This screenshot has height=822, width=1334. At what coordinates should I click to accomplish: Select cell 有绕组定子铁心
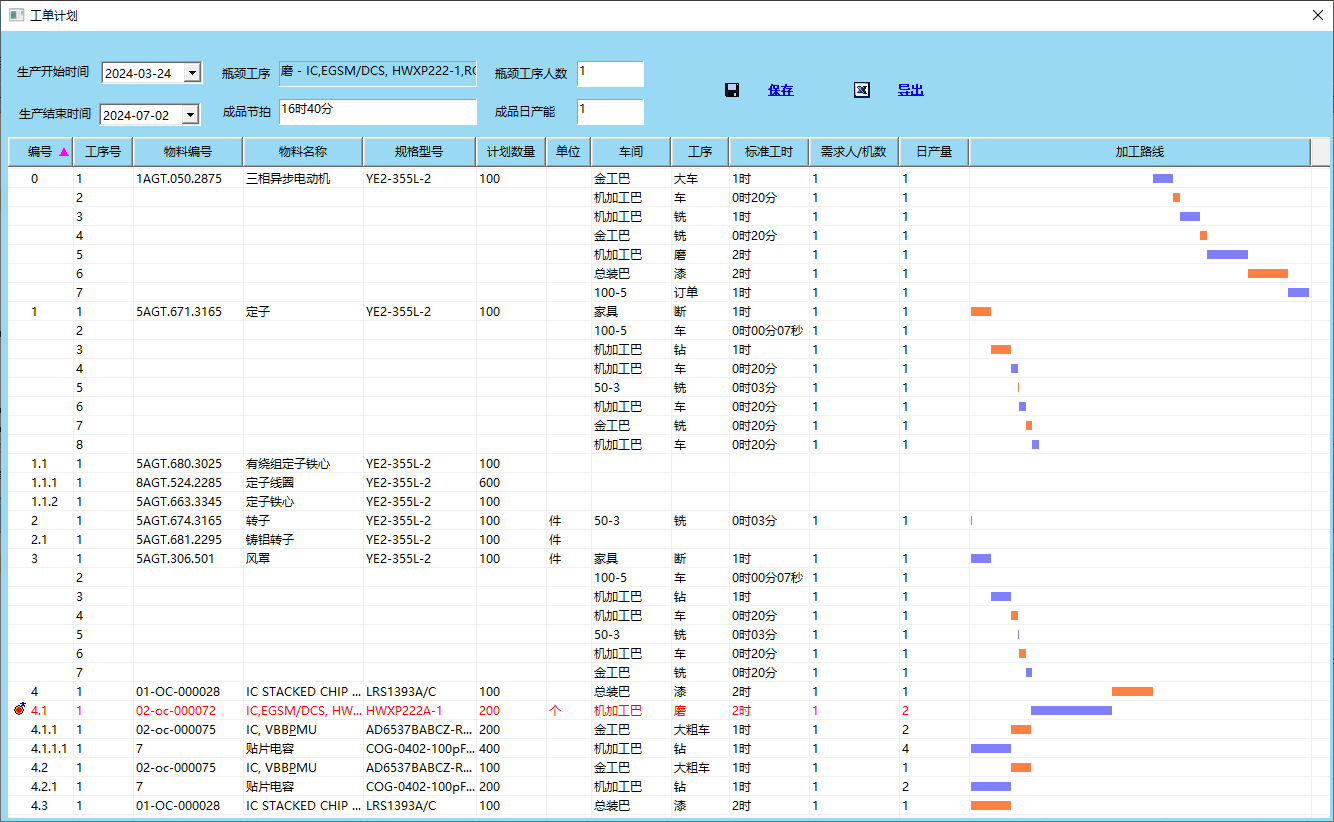click(x=303, y=464)
